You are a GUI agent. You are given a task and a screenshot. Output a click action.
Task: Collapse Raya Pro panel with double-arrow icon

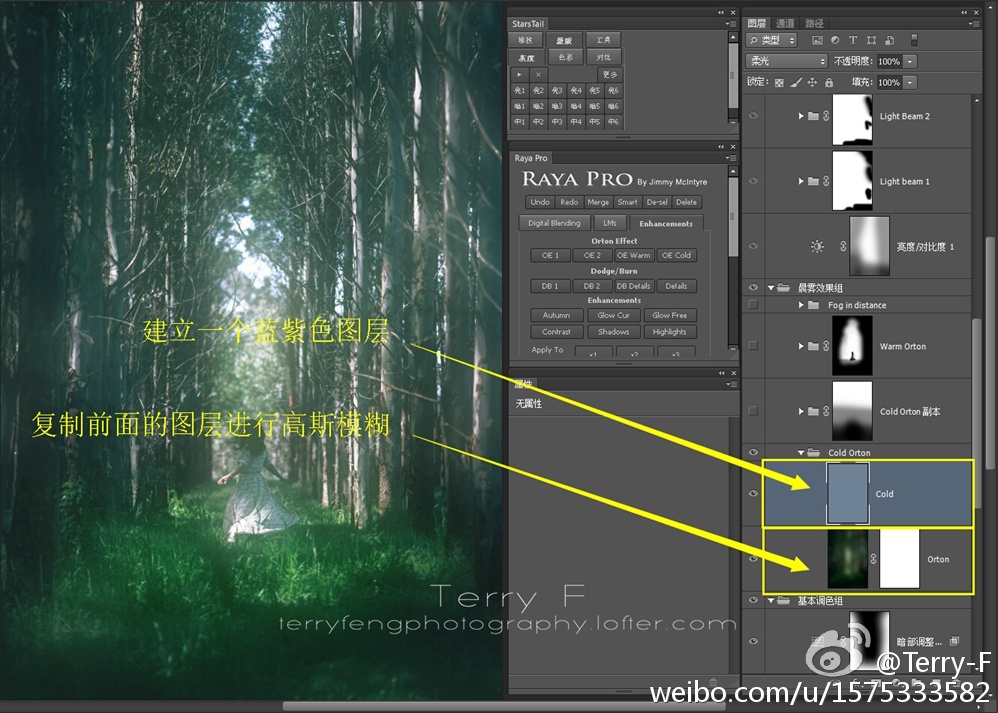721,146
